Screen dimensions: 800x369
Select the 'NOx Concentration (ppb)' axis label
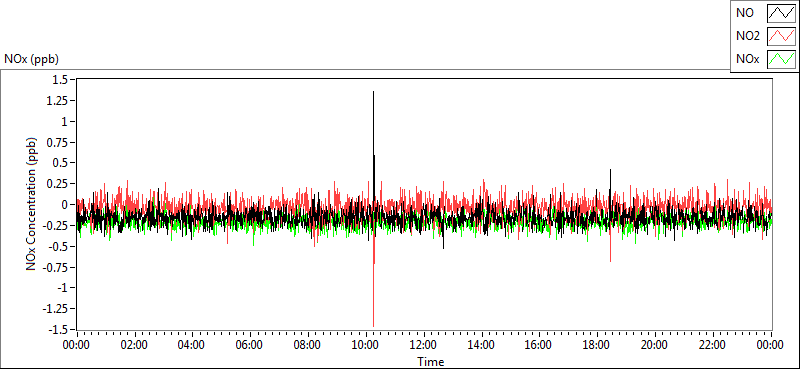pyautogui.click(x=32, y=203)
